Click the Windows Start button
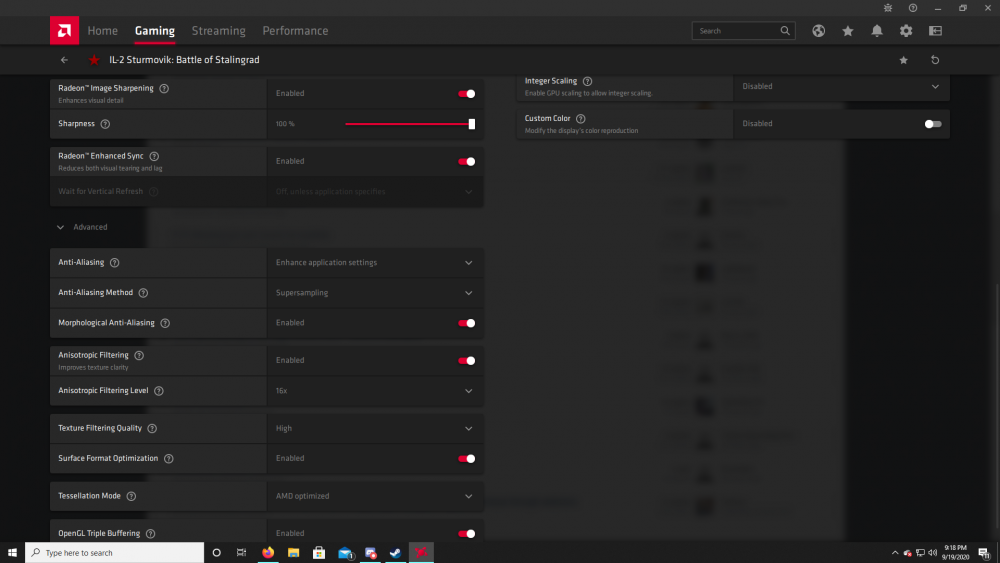Viewport: 1000px width, 563px height. coord(13,552)
